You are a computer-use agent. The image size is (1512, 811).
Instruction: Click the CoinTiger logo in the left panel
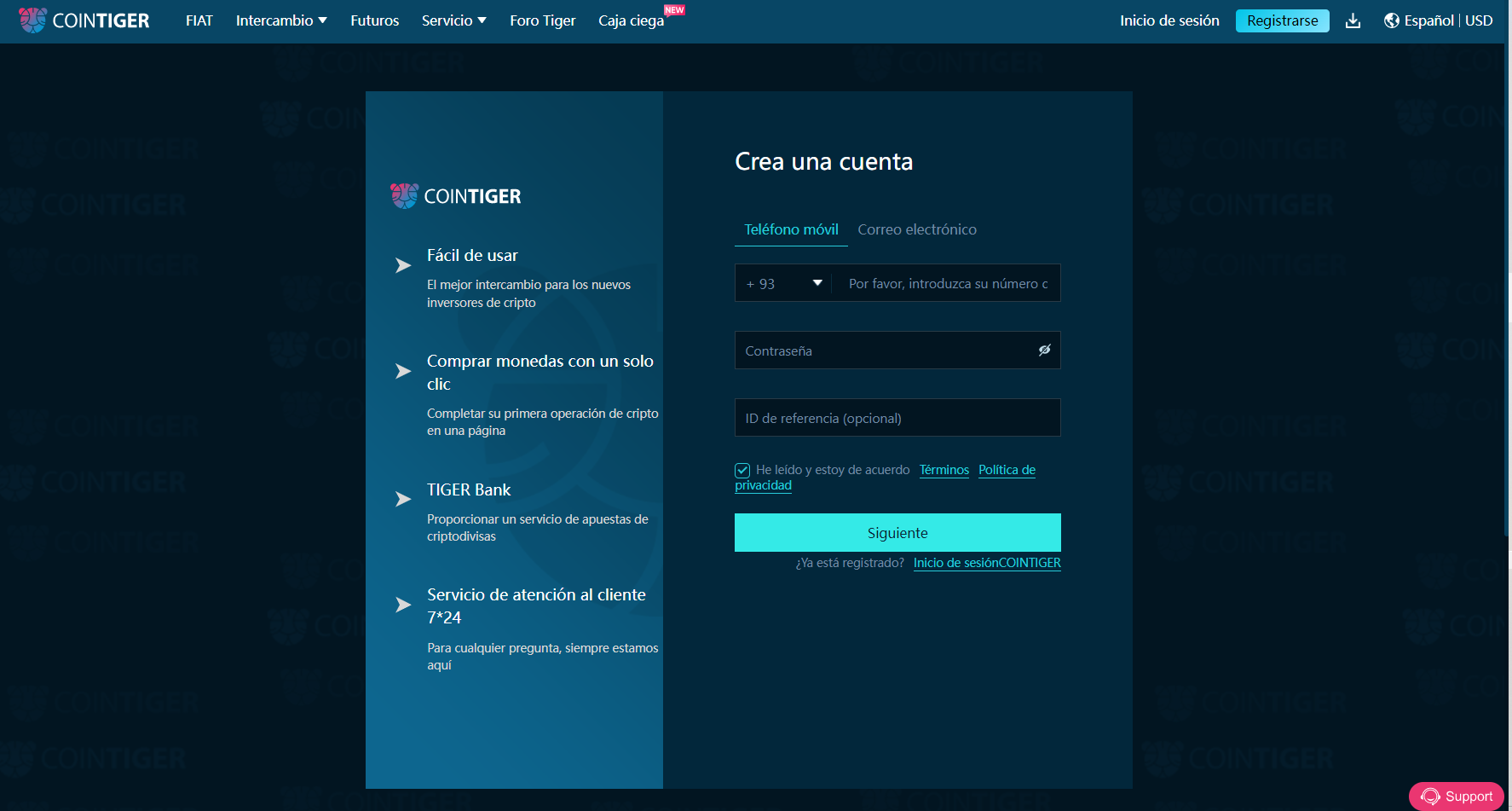(x=455, y=196)
